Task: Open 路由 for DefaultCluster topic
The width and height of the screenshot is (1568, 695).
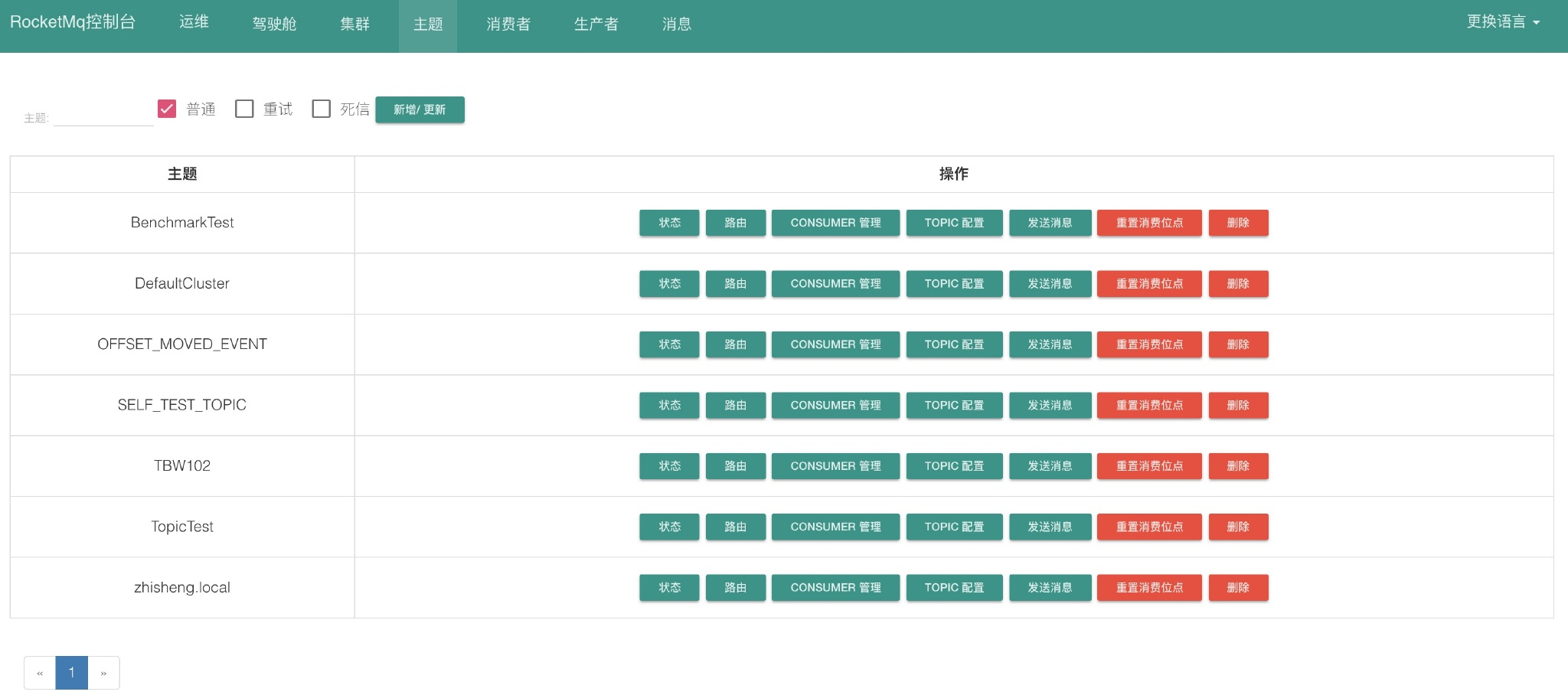Action: (x=736, y=284)
